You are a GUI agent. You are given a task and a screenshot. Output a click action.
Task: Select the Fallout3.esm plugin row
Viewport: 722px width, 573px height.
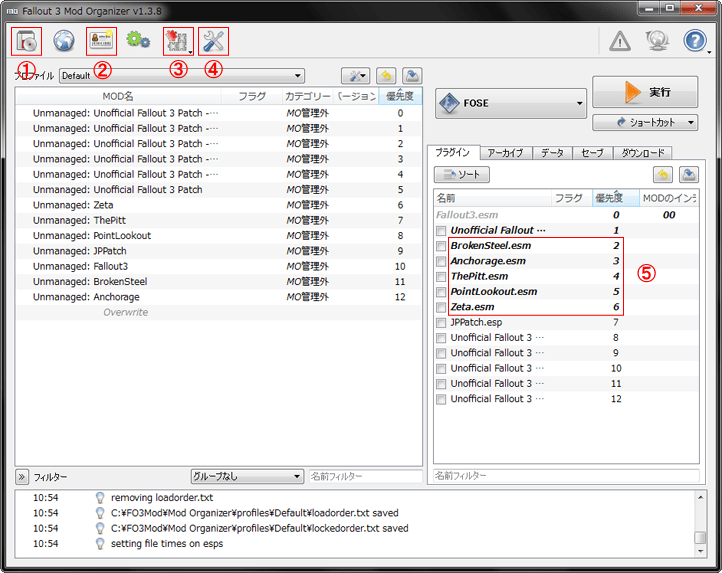pyautogui.click(x=566, y=215)
